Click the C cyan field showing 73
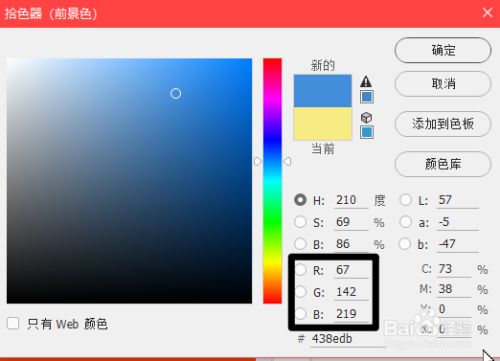The width and height of the screenshot is (500, 361). point(454,269)
